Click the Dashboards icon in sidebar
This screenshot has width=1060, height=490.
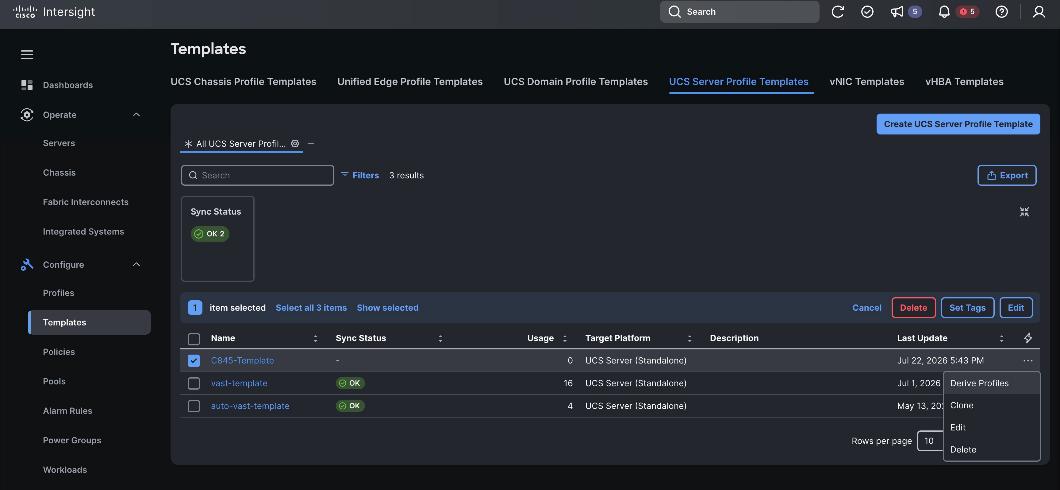click(27, 85)
